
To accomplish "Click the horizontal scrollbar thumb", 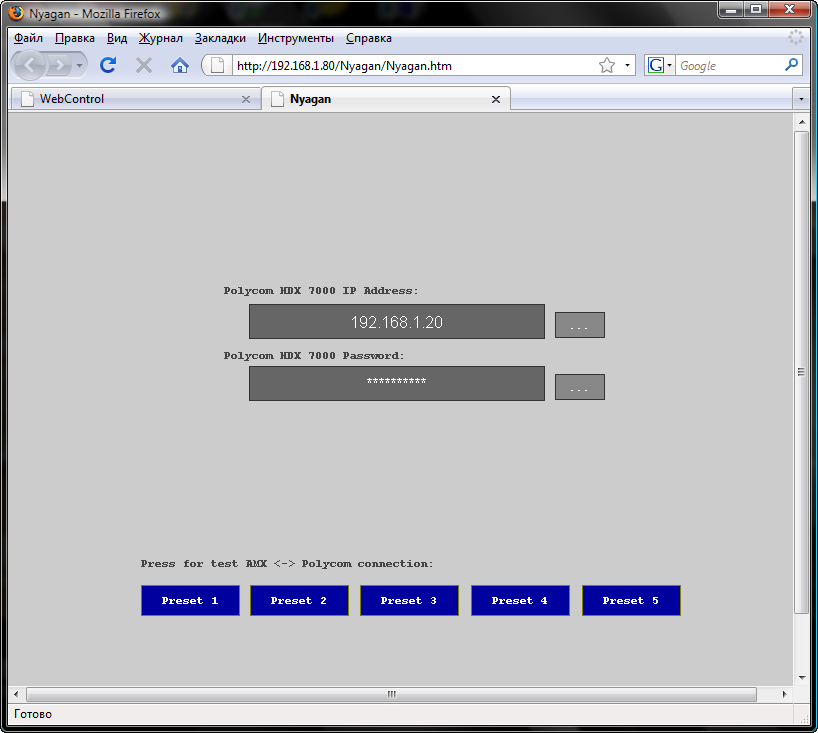I will coord(391,694).
